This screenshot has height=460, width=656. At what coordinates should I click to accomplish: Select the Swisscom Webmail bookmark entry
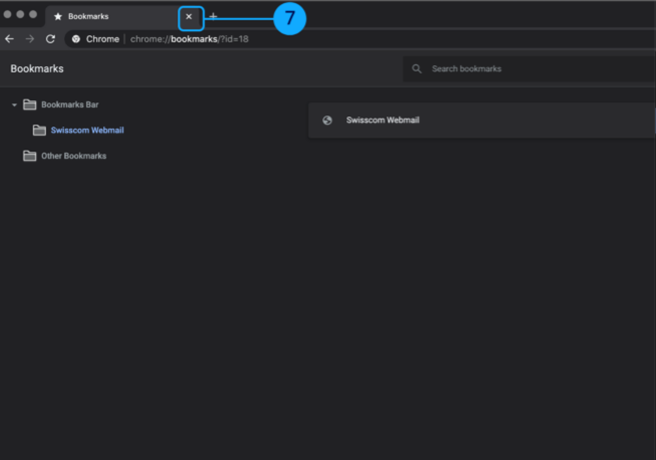482,120
